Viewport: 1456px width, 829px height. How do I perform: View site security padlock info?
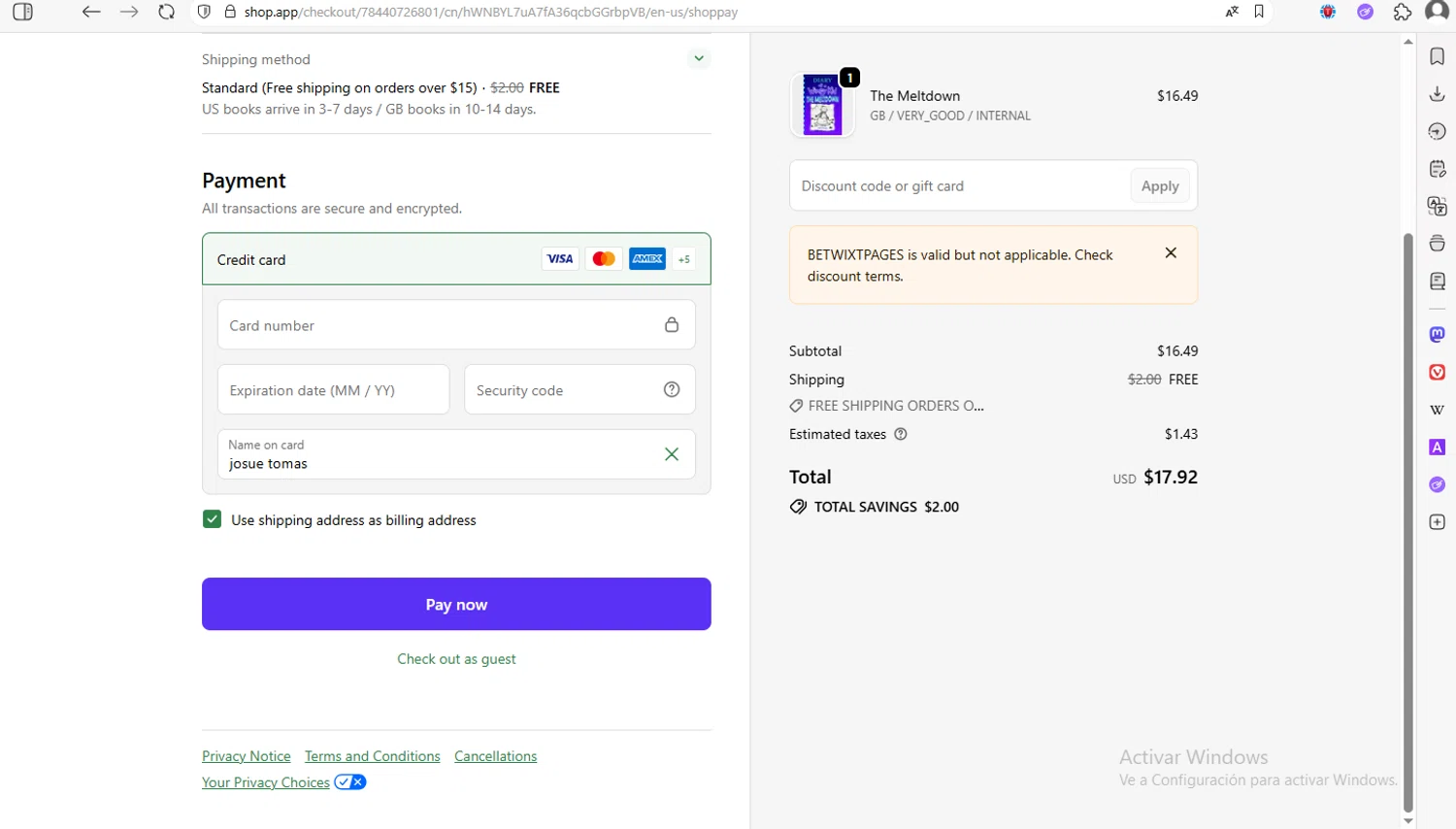coord(230,12)
